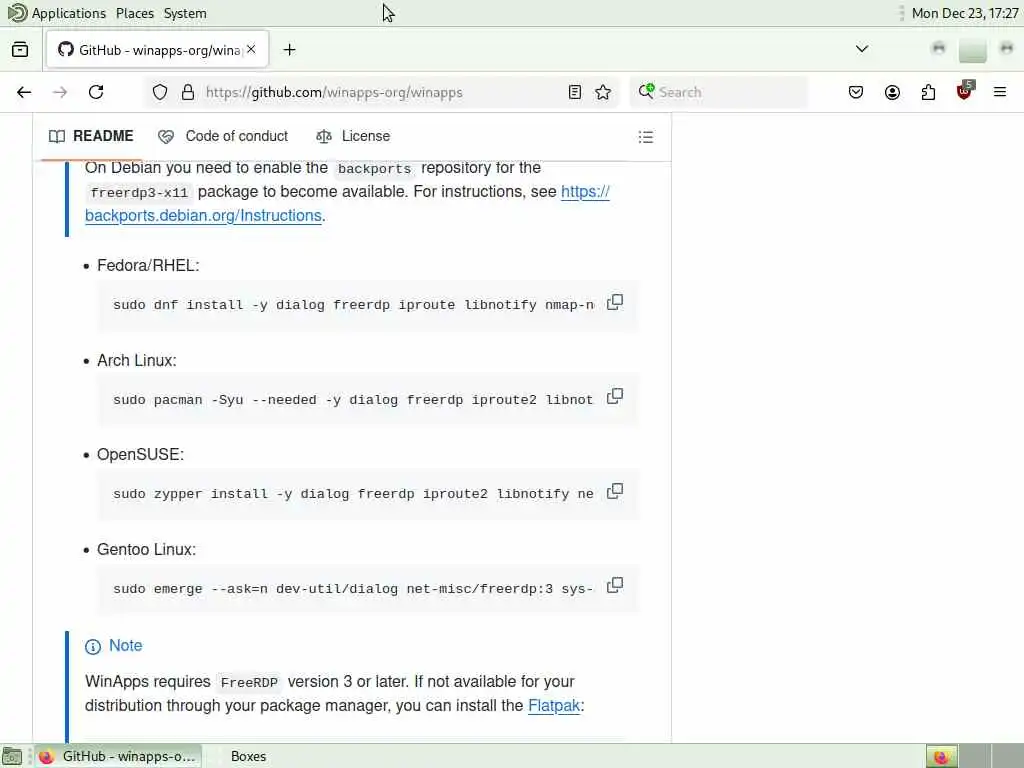Image resolution: width=1024 pixels, height=768 pixels.
Task: Switch to the License tab
Action: (353, 136)
